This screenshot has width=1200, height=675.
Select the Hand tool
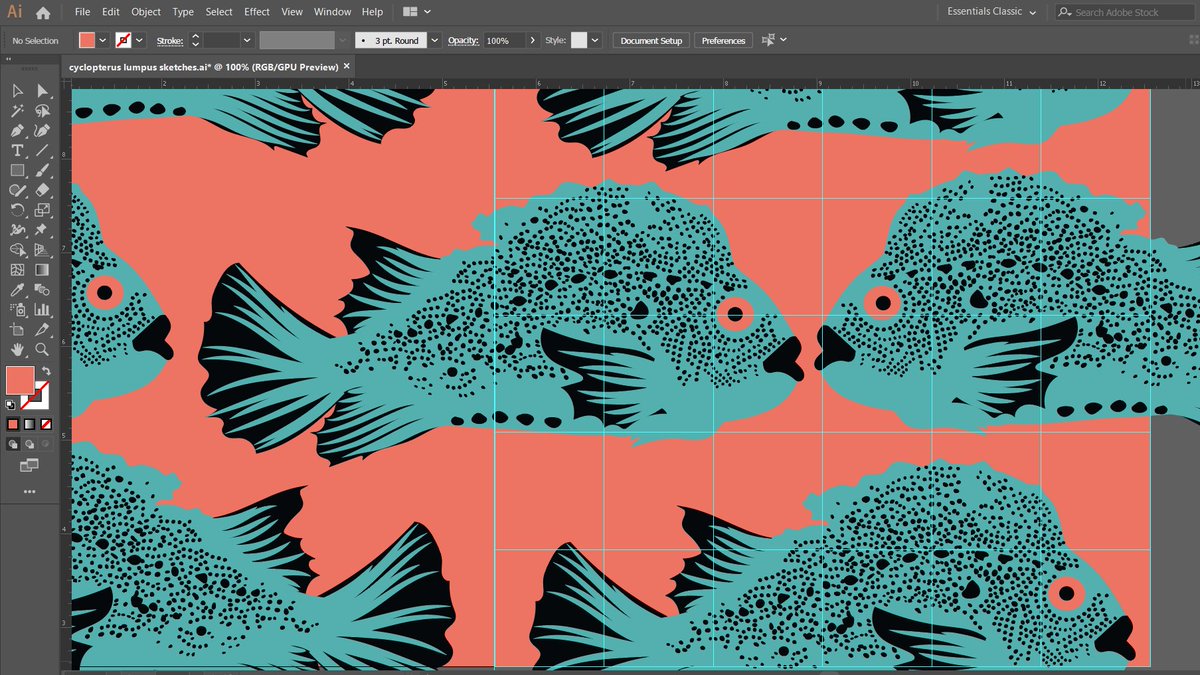coord(17,350)
